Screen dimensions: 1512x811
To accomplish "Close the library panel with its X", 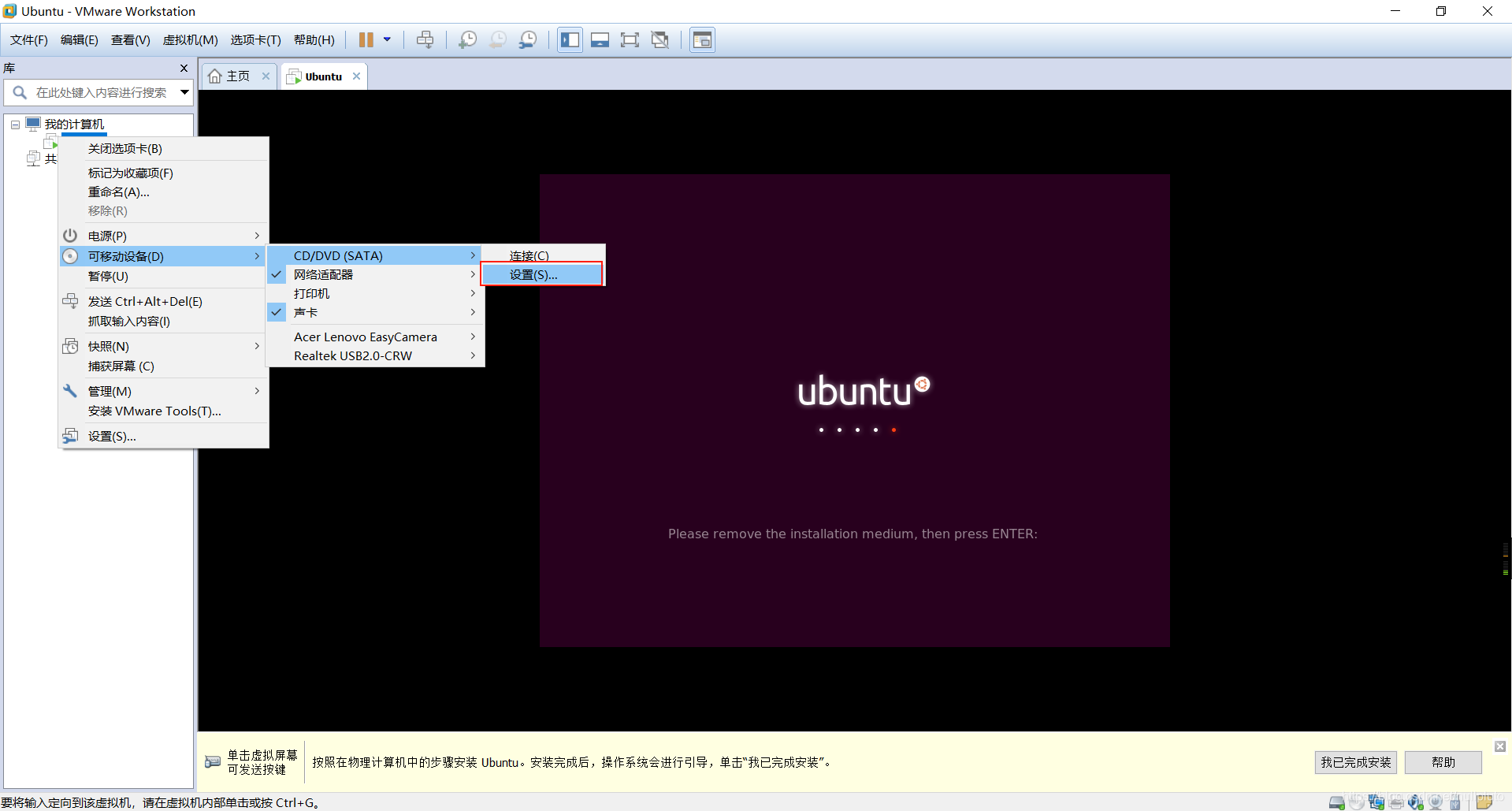I will point(184,69).
